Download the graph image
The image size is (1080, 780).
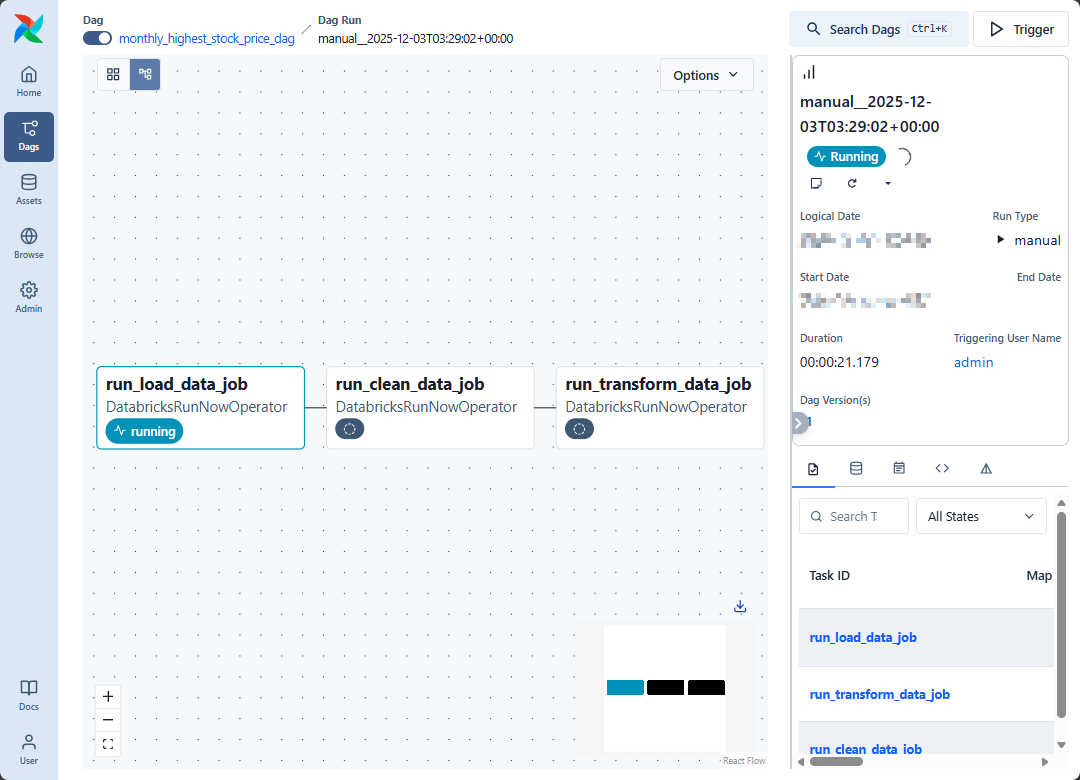[740, 606]
